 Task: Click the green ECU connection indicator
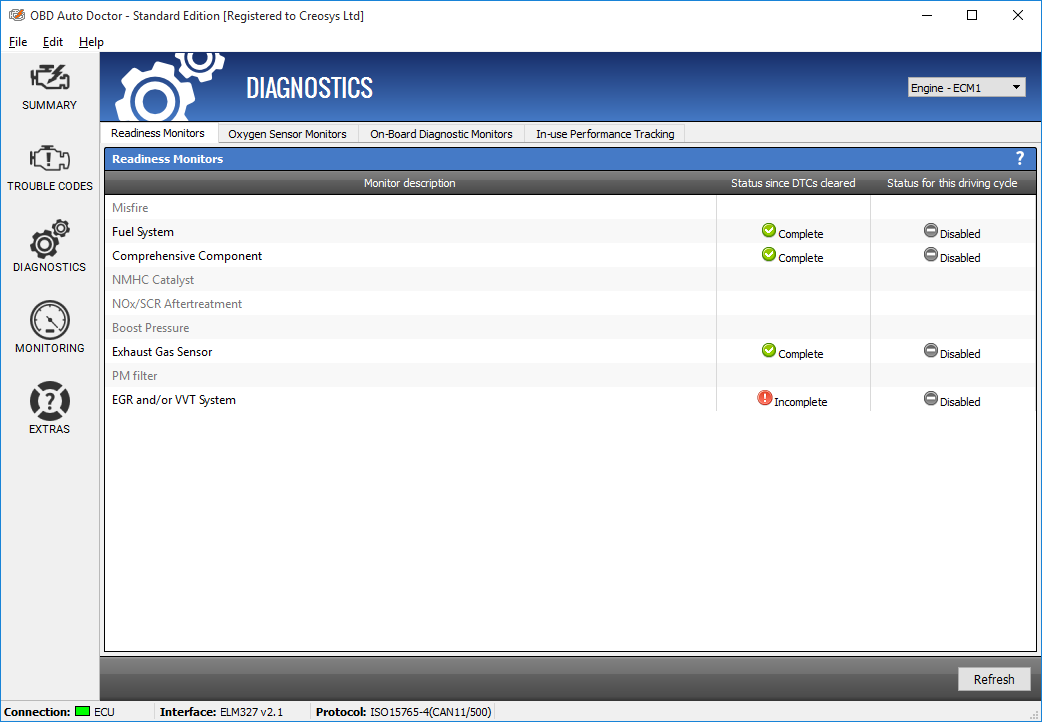(82, 711)
